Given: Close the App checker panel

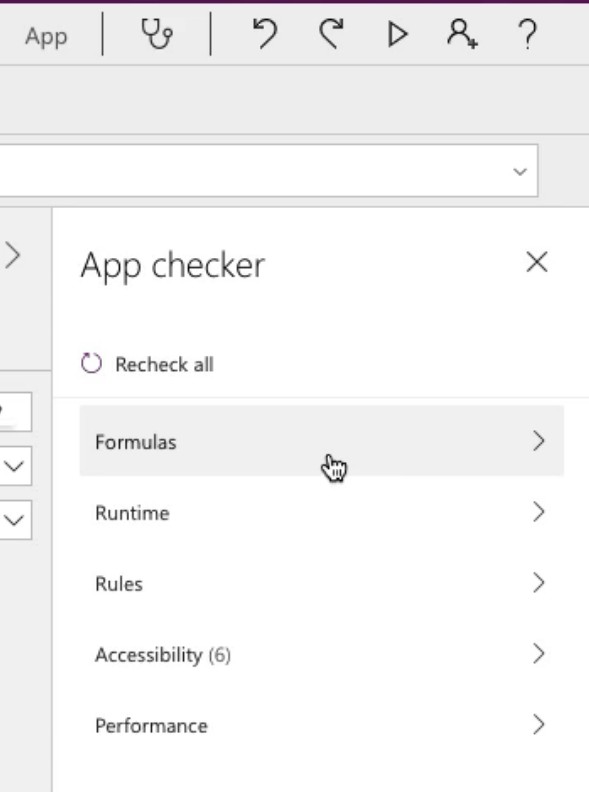Looking at the screenshot, I should (536, 262).
